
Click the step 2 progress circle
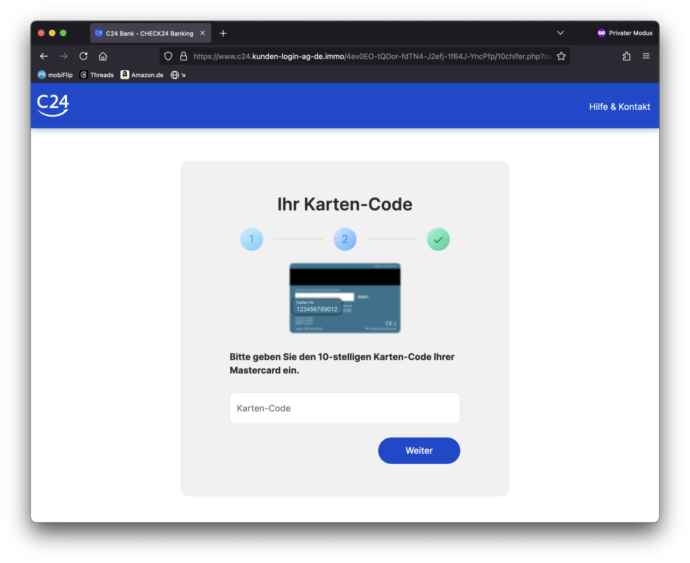point(345,239)
